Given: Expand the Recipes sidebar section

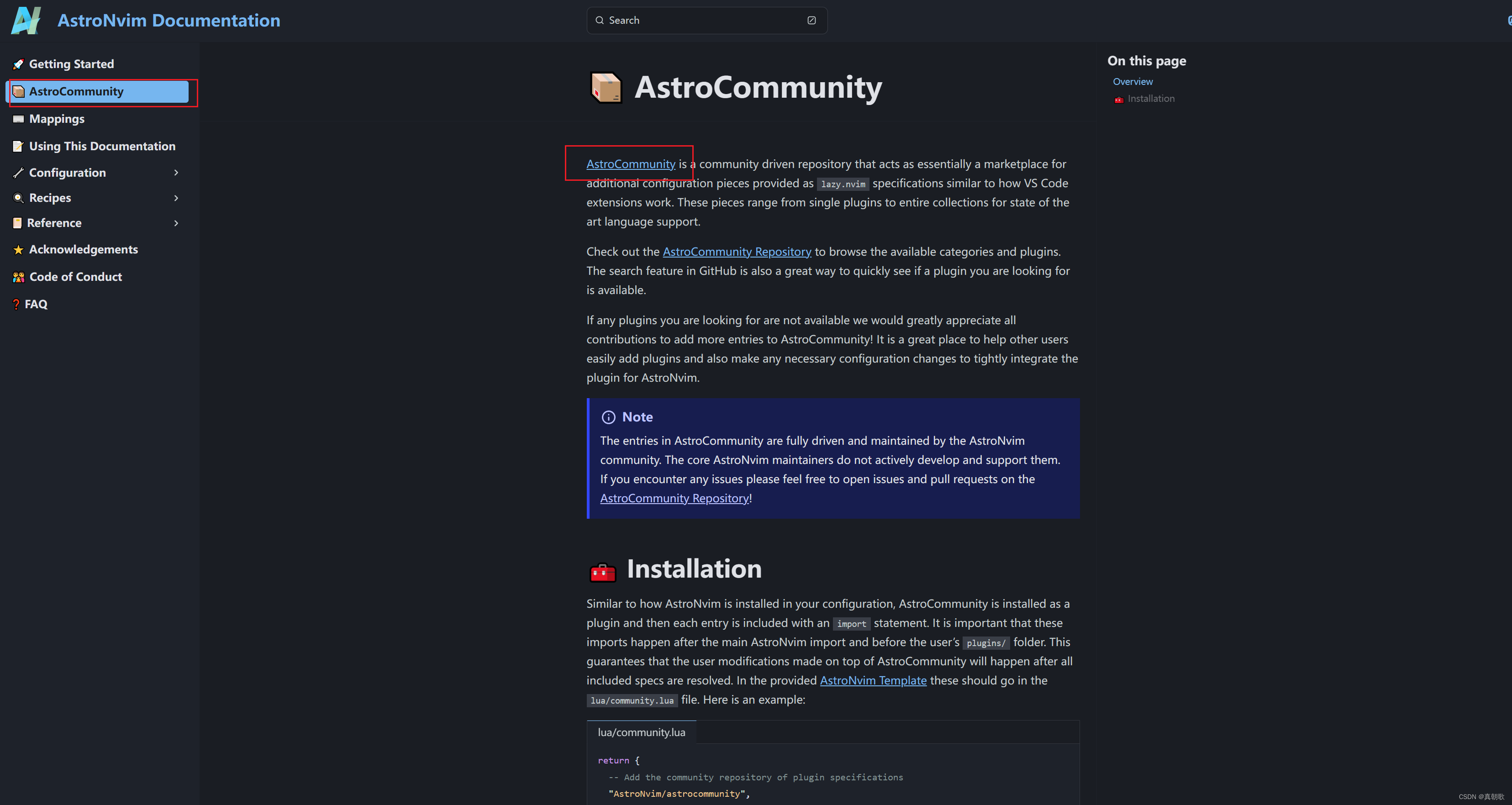Looking at the screenshot, I should click(175, 198).
